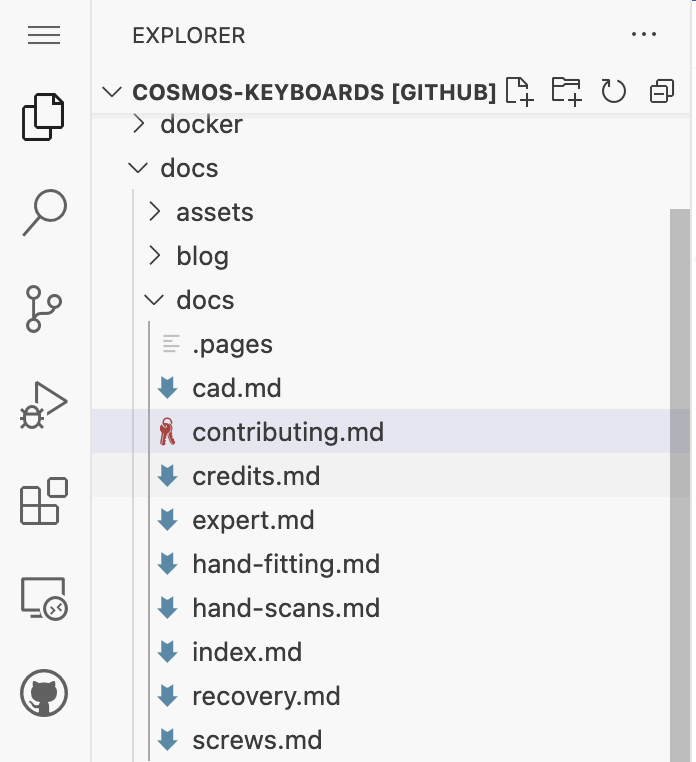
Task: Click the EXPLORER panel title
Action: pos(189,35)
